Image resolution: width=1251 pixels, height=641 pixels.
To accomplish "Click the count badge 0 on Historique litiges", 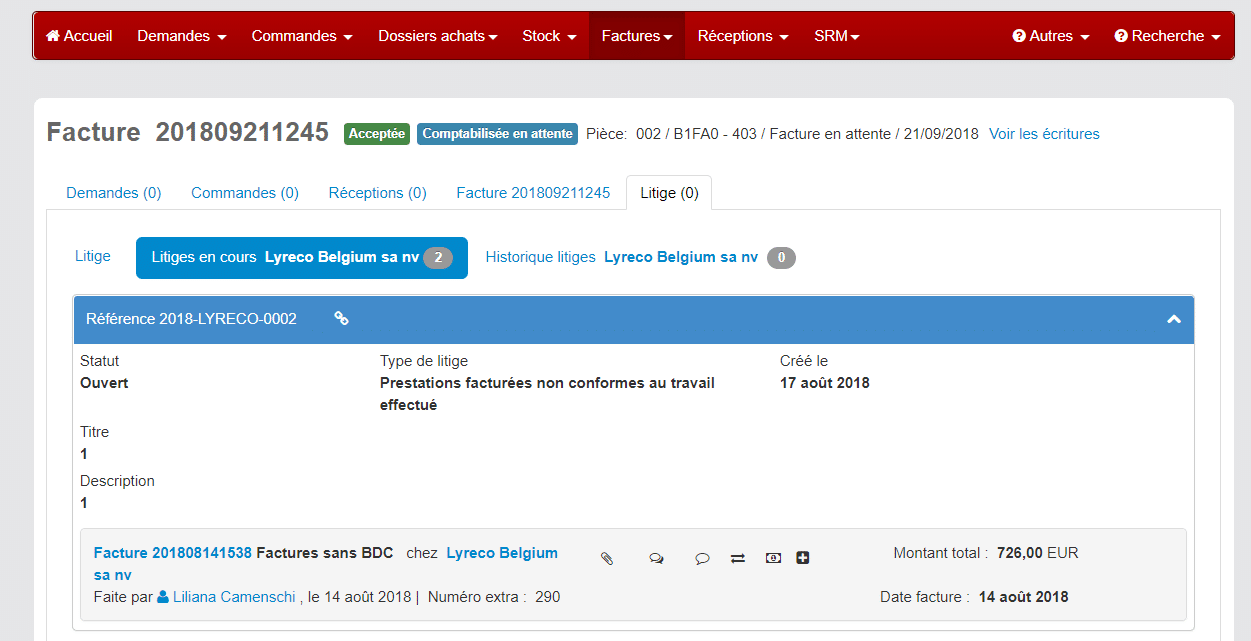I will 781,258.
